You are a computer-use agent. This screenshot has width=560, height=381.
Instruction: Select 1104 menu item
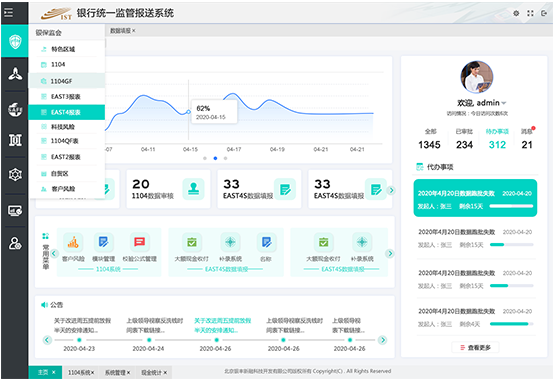pyautogui.click(x=67, y=65)
